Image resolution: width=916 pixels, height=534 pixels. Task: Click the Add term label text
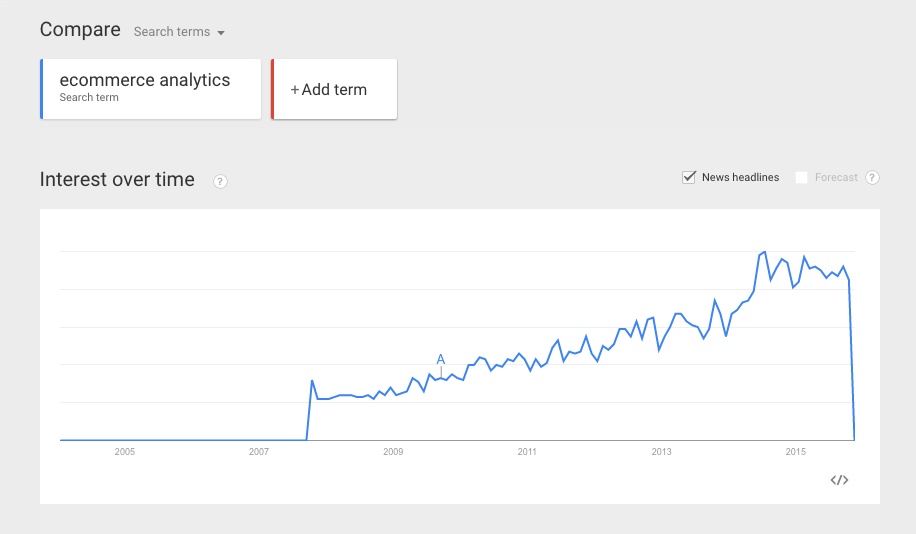334,90
